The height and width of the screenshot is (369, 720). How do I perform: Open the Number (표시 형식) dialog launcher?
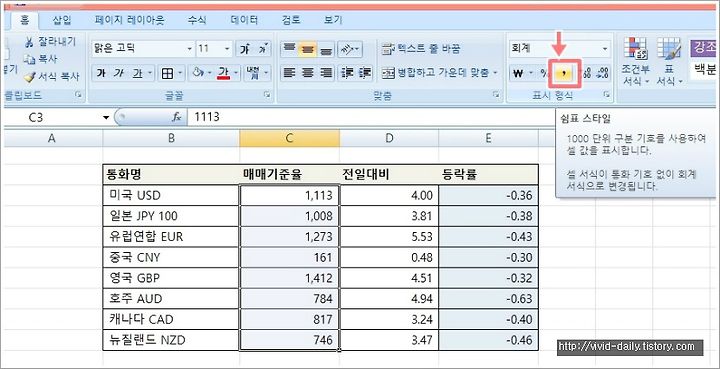607,95
